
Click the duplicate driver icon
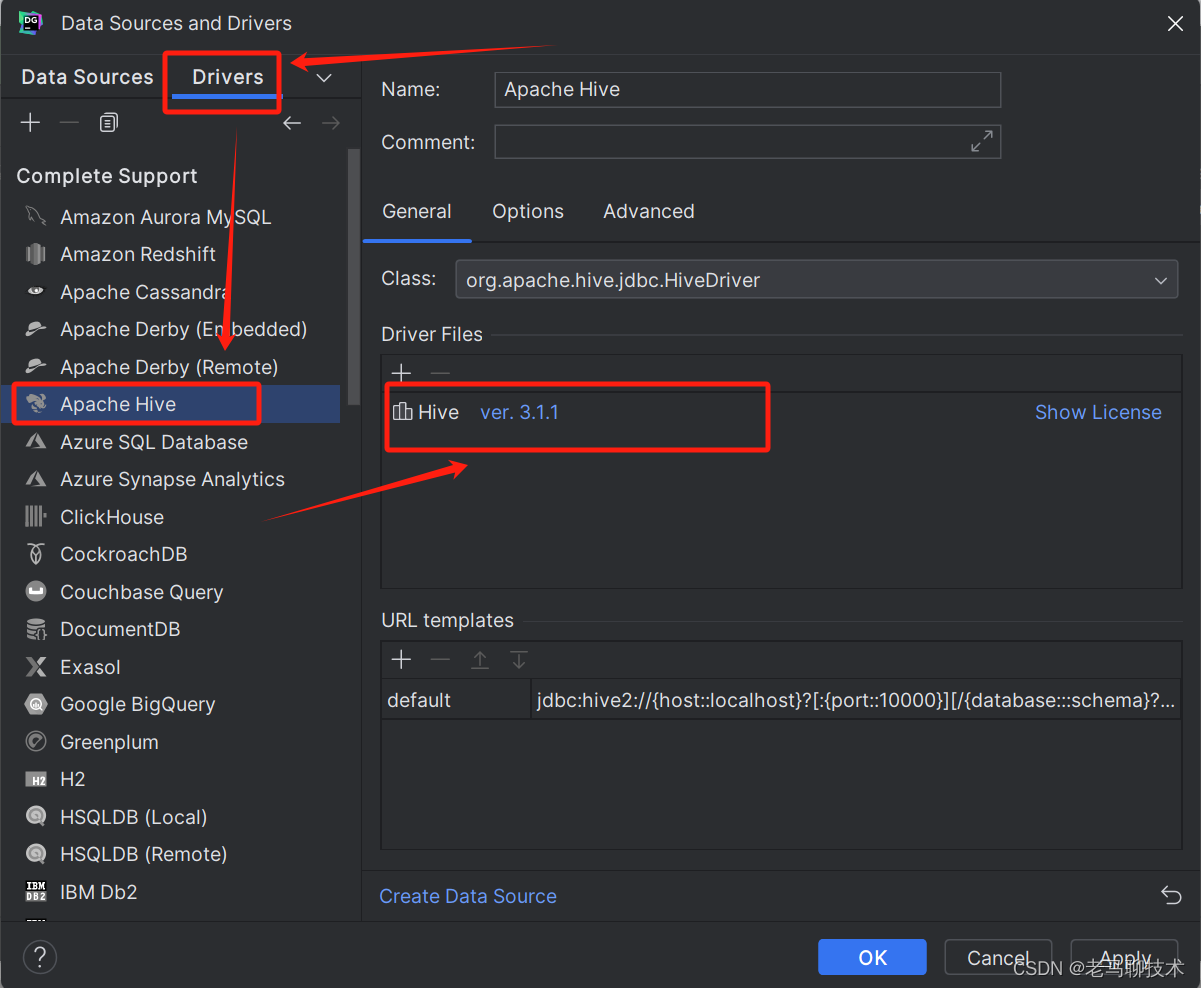point(109,122)
